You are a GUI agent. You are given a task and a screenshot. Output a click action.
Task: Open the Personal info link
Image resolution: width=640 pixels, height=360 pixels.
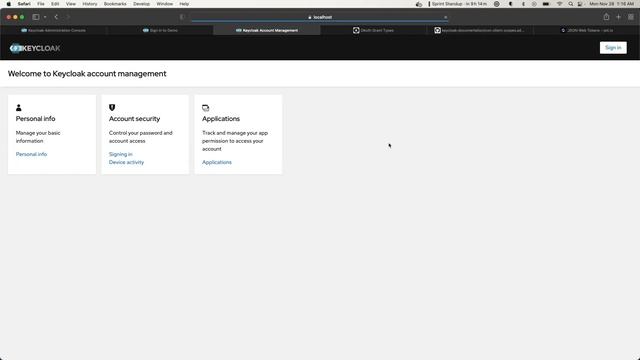tap(31, 154)
